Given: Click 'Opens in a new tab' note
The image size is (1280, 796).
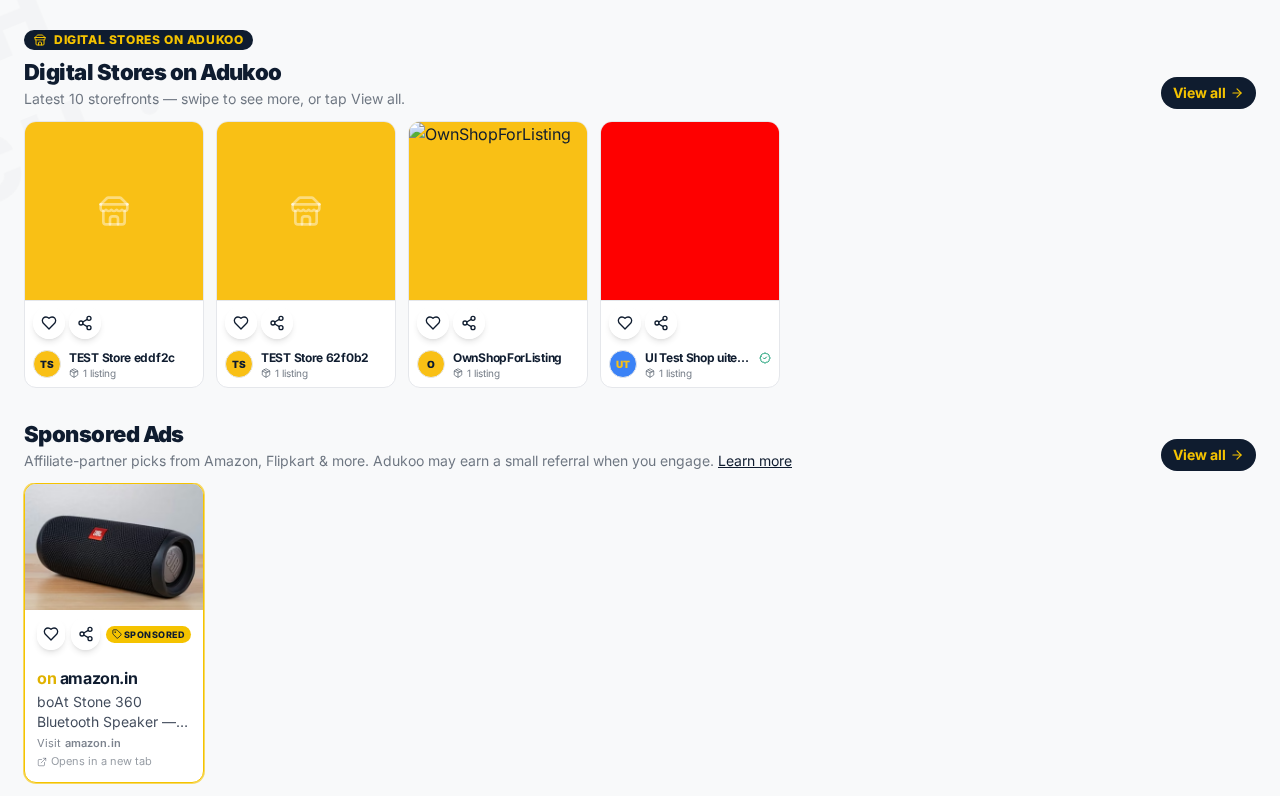Looking at the screenshot, I should 95,761.
